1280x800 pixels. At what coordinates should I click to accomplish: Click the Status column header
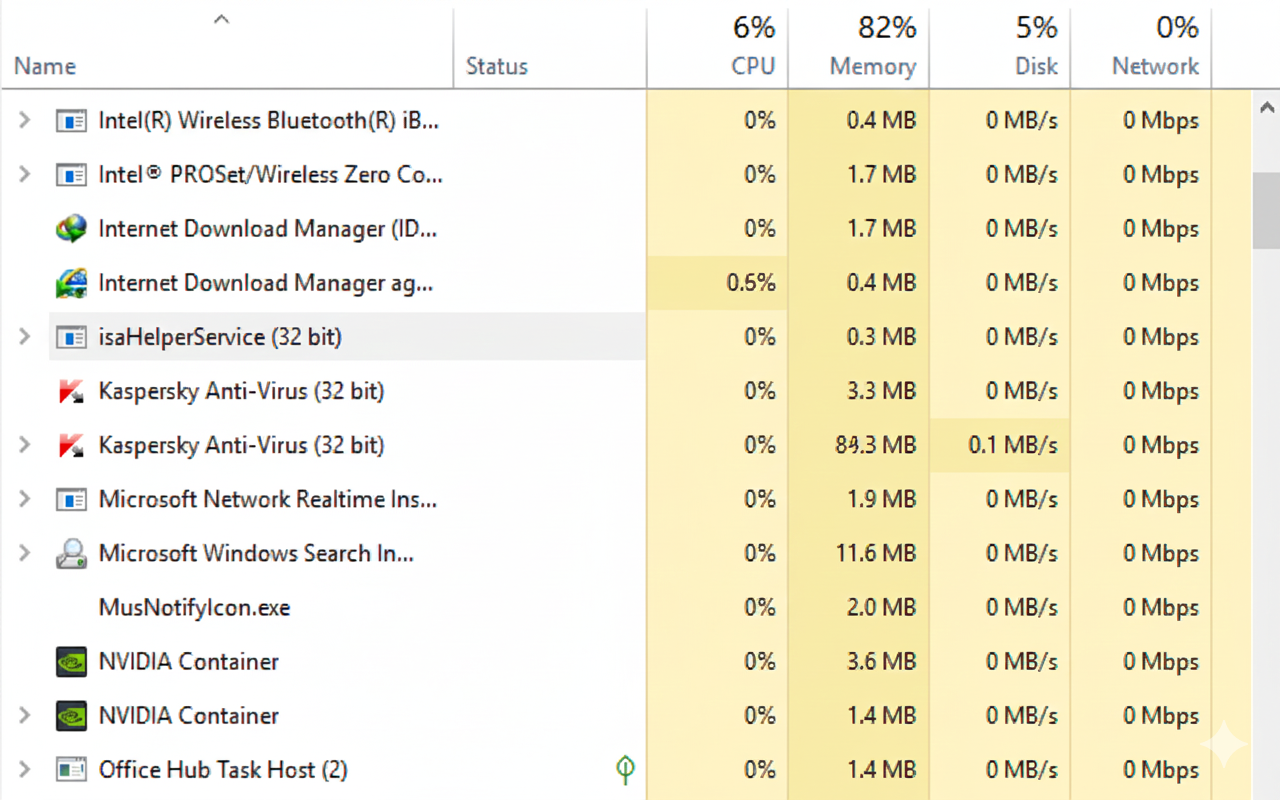click(497, 66)
